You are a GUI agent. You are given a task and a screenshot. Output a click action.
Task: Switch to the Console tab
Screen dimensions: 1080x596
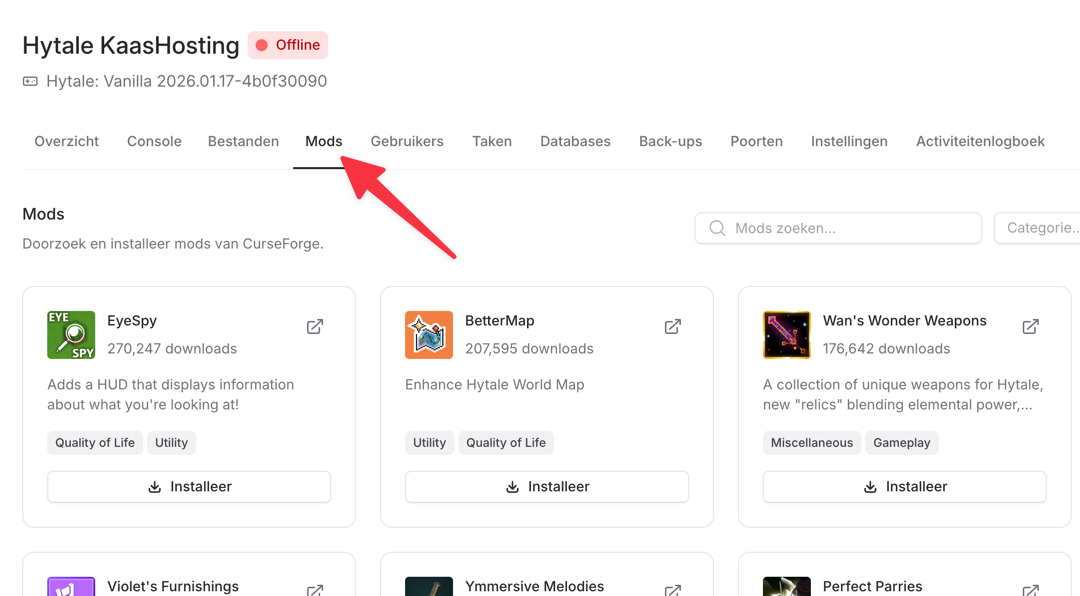pyautogui.click(x=154, y=141)
